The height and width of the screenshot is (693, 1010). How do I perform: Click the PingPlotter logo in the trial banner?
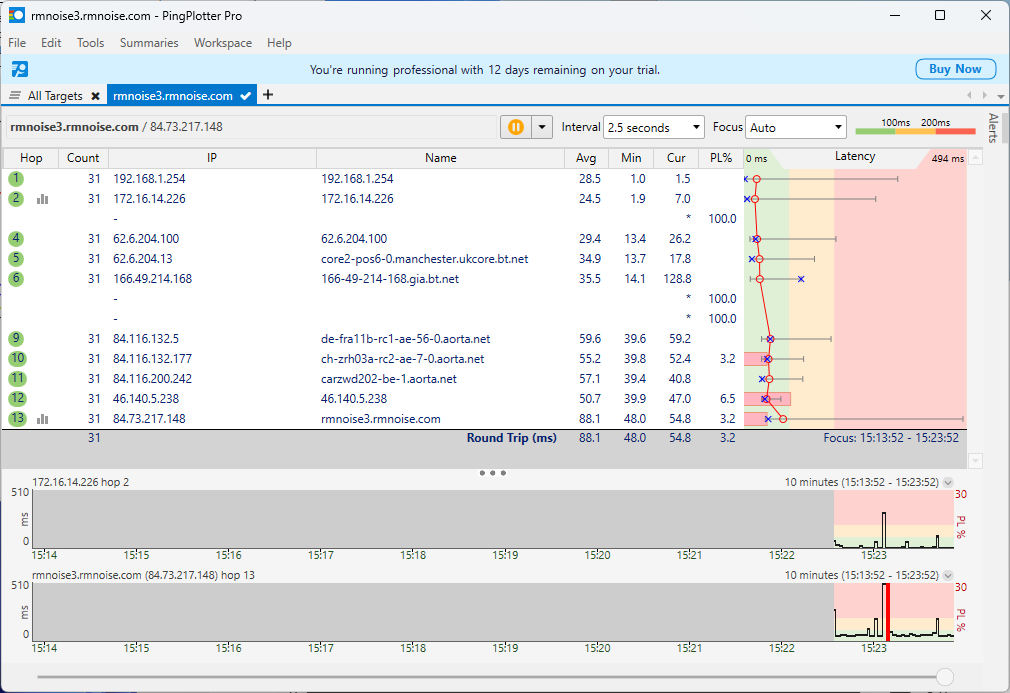(x=20, y=69)
